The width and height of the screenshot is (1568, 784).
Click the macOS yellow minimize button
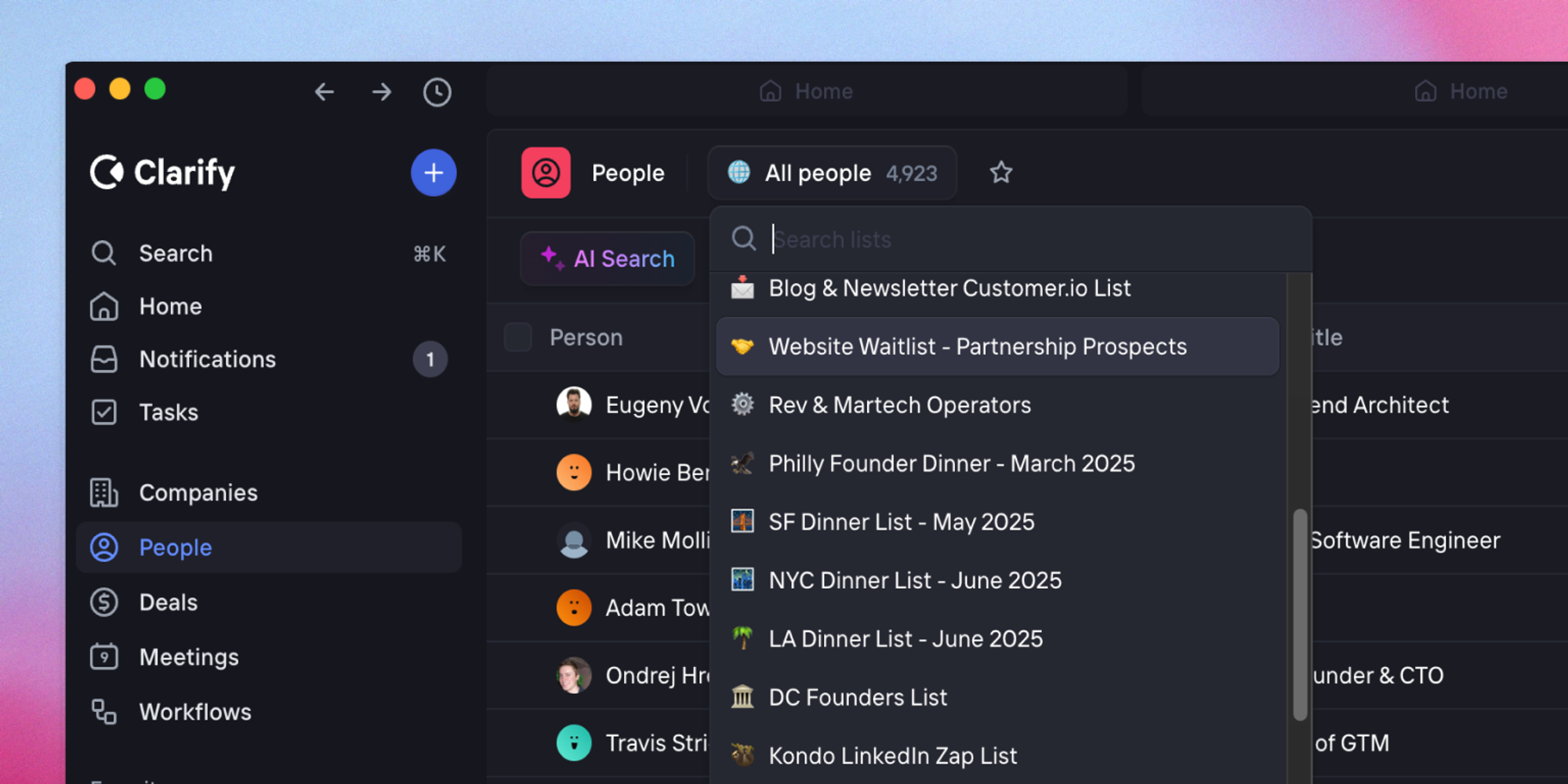click(120, 89)
